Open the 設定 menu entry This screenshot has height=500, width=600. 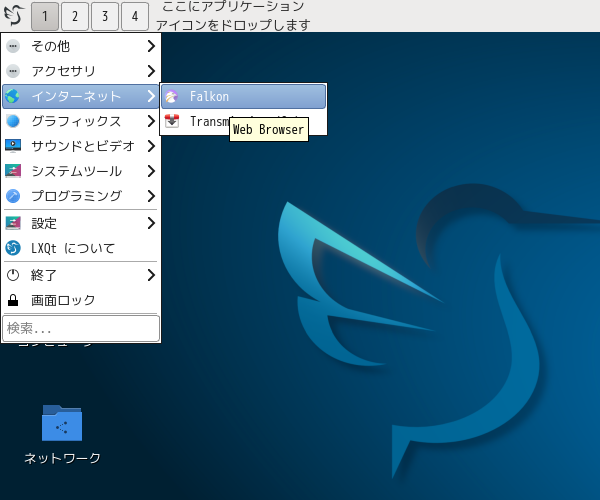pos(81,223)
